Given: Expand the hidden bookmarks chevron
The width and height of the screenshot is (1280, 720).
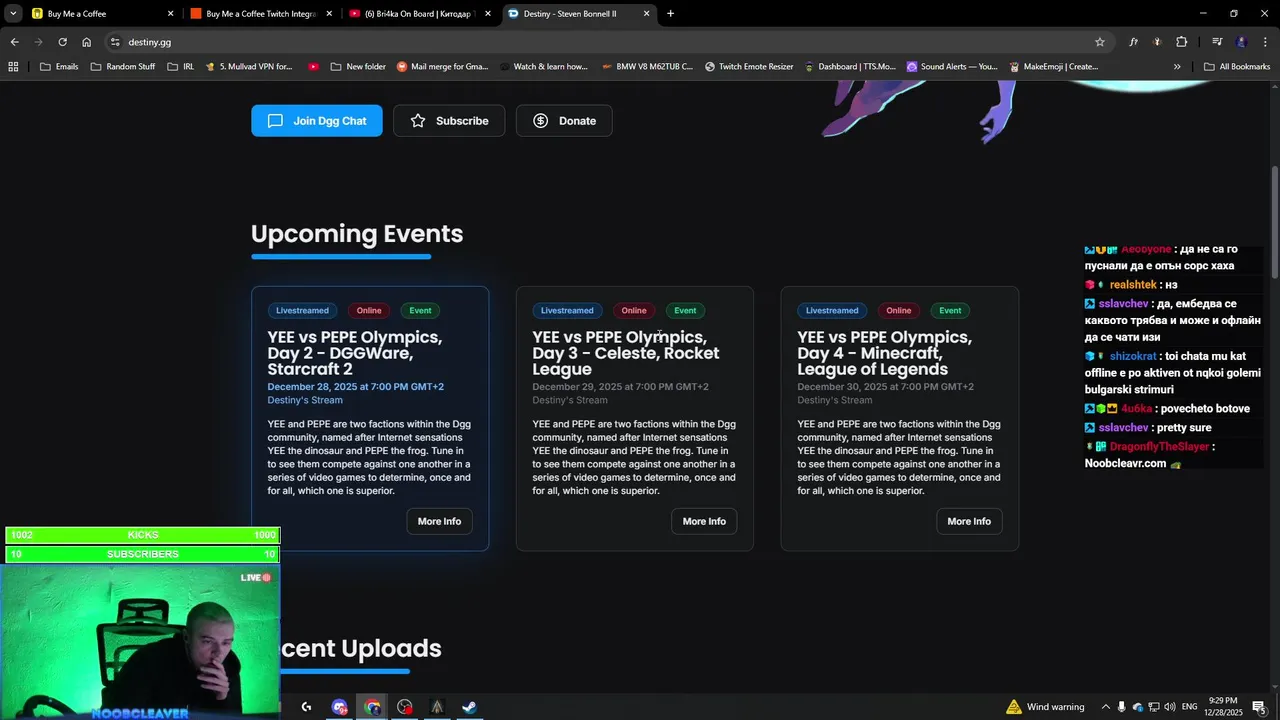Looking at the screenshot, I should [1177, 67].
